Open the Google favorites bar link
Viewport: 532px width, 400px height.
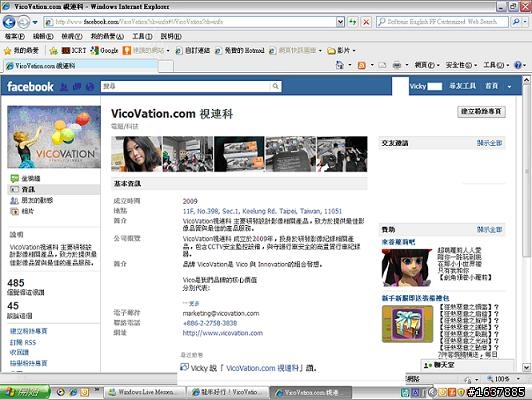104,51
